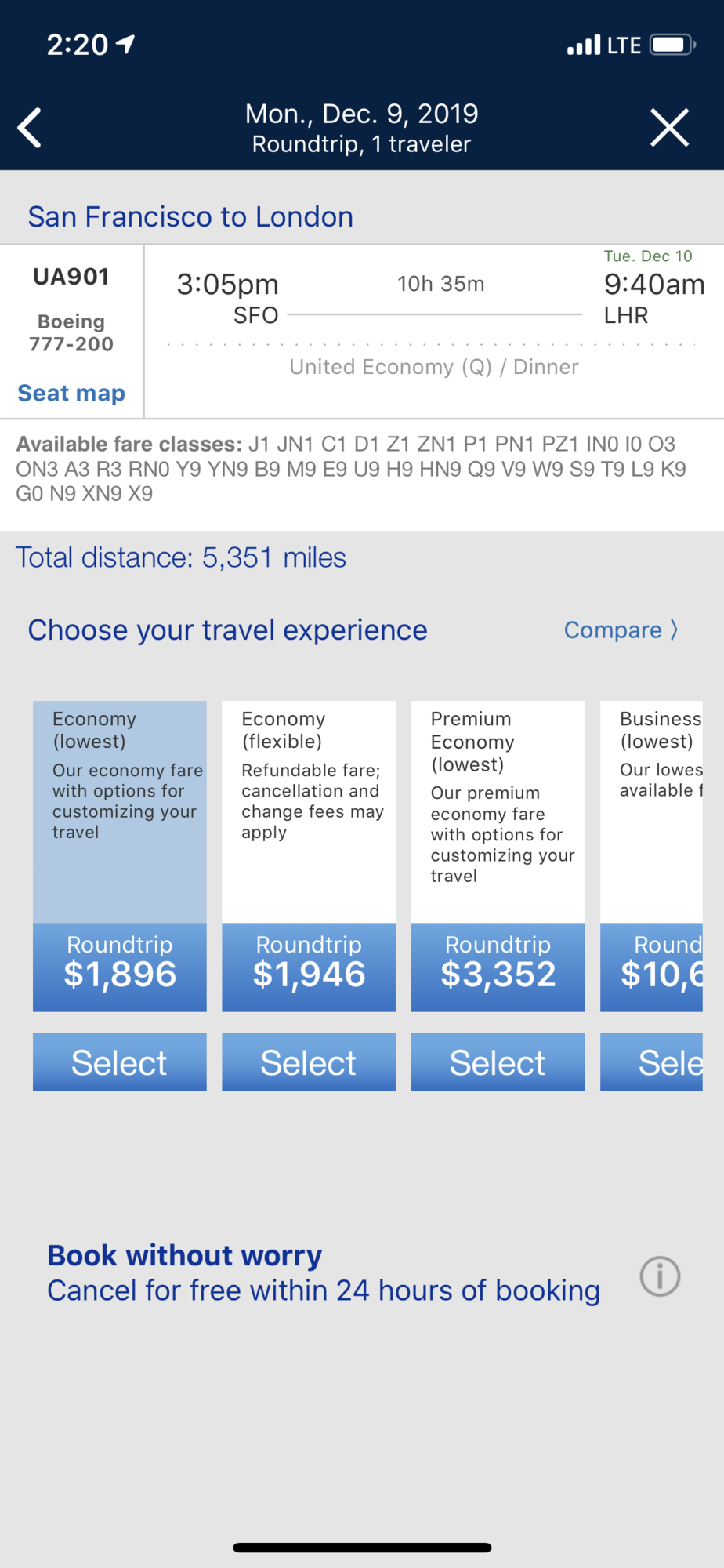This screenshot has height=1568, width=724.
Task: Open the info icon for Book without worry
Action: (660, 1276)
